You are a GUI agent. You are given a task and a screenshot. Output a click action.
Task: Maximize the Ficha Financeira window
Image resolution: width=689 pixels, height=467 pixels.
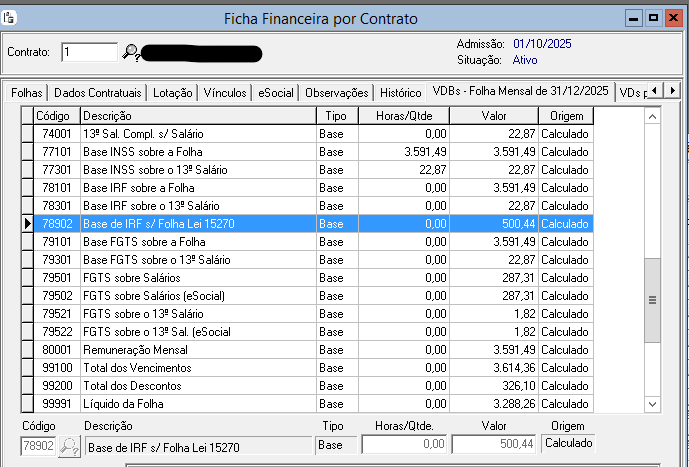653,17
